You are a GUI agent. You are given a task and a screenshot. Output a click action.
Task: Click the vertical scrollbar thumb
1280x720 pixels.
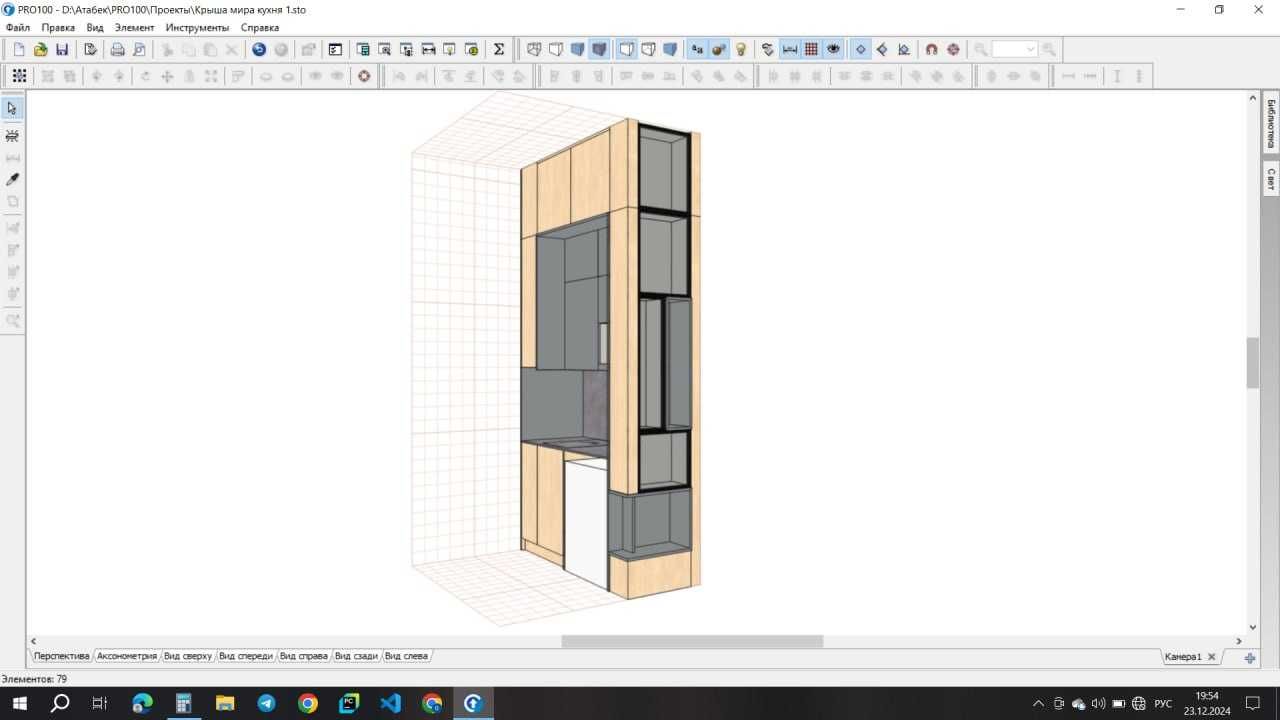click(x=1252, y=363)
